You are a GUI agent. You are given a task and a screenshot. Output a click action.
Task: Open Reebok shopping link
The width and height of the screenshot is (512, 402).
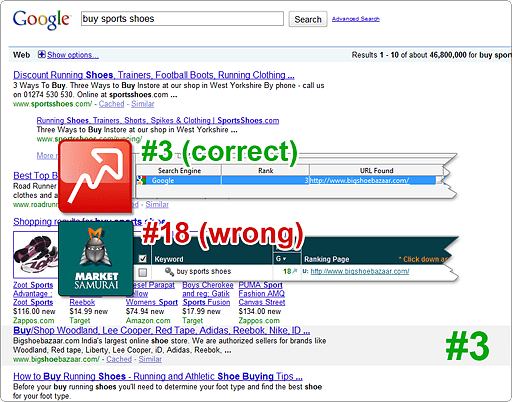(x=82, y=302)
